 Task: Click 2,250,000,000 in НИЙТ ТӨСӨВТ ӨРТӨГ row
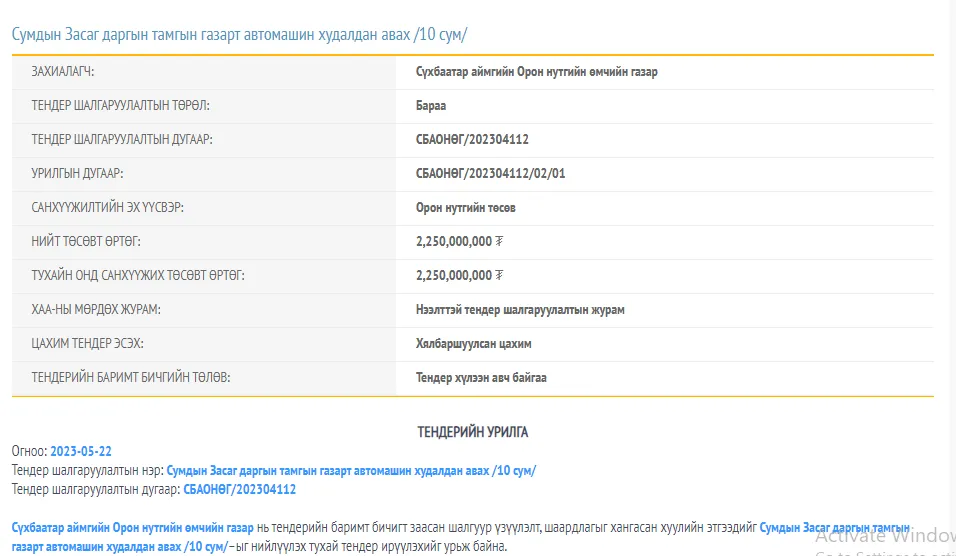(x=459, y=241)
